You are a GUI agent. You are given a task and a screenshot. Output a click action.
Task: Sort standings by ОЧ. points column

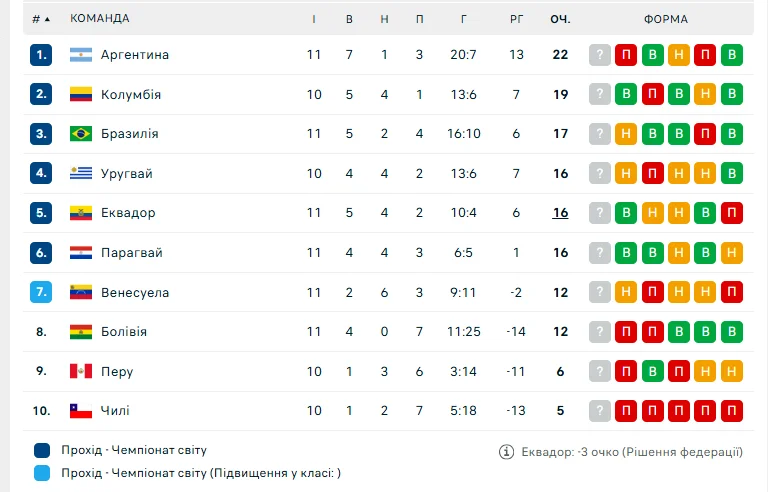coord(560,19)
